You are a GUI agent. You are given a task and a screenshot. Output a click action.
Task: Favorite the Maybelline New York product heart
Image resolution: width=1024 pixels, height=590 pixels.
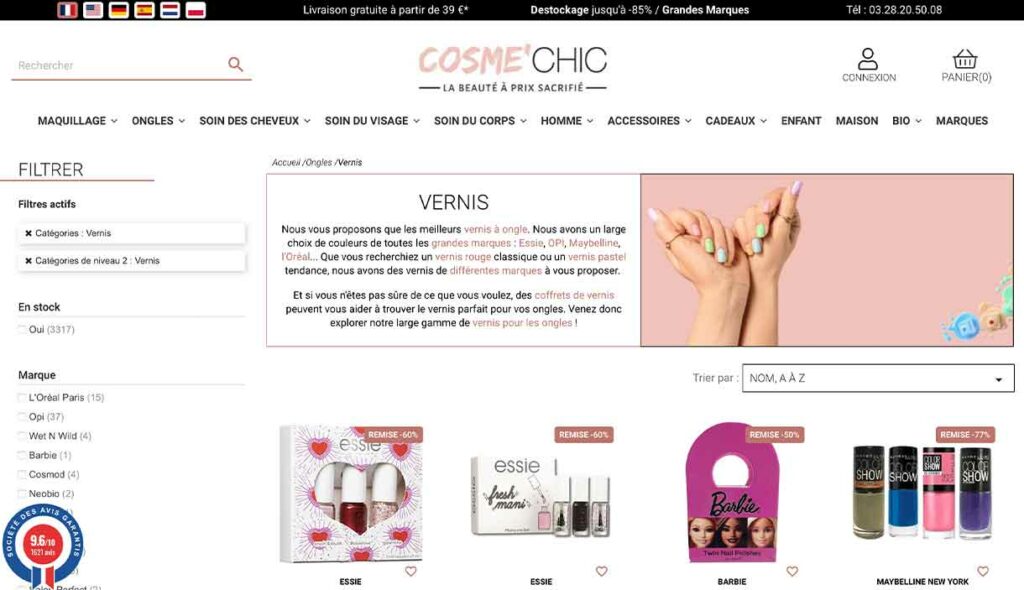point(983,571)
